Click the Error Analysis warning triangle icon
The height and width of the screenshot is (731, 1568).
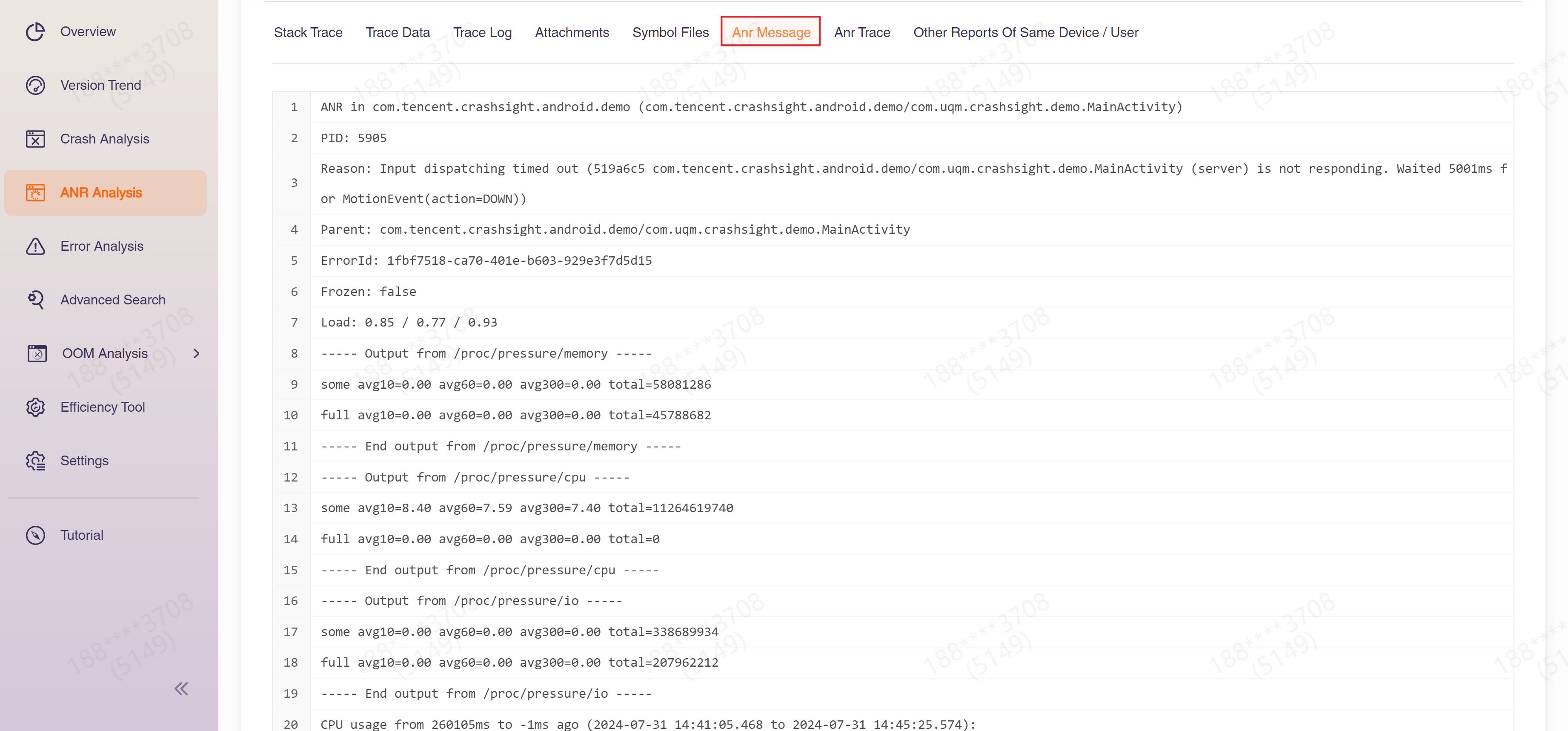click(x=35, y=246)
